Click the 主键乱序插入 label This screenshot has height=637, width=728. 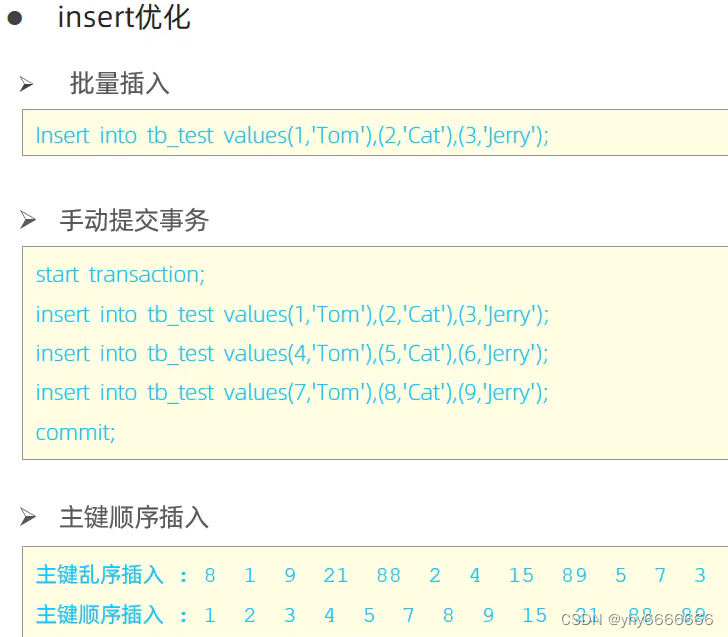click(100, 575)
